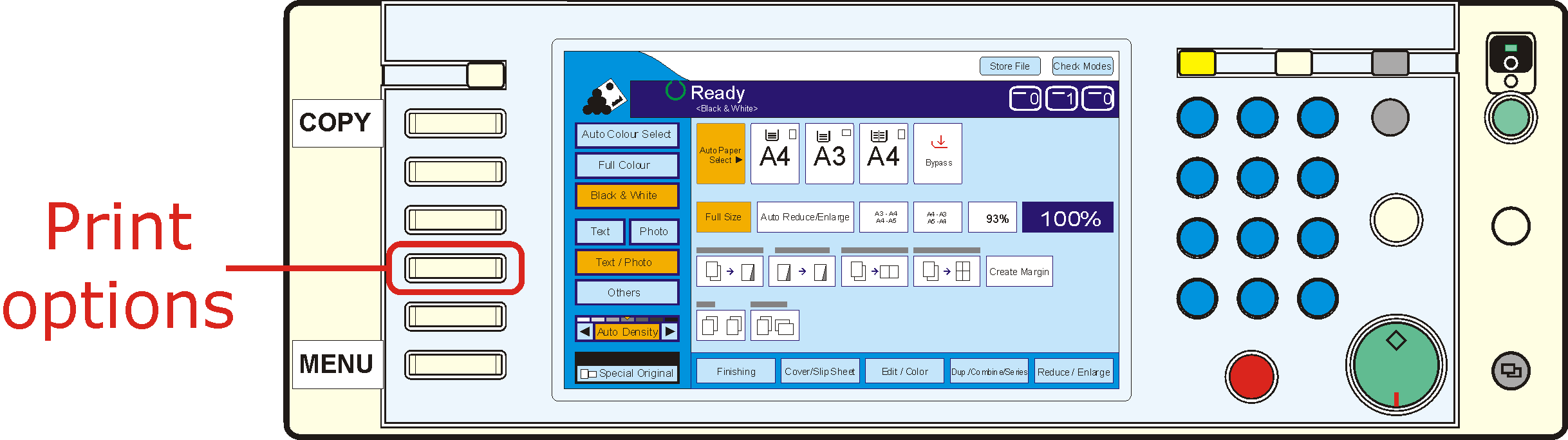Set original type to Photo
Viewport: 1568px width, 440px height.
tap(653, 231)
